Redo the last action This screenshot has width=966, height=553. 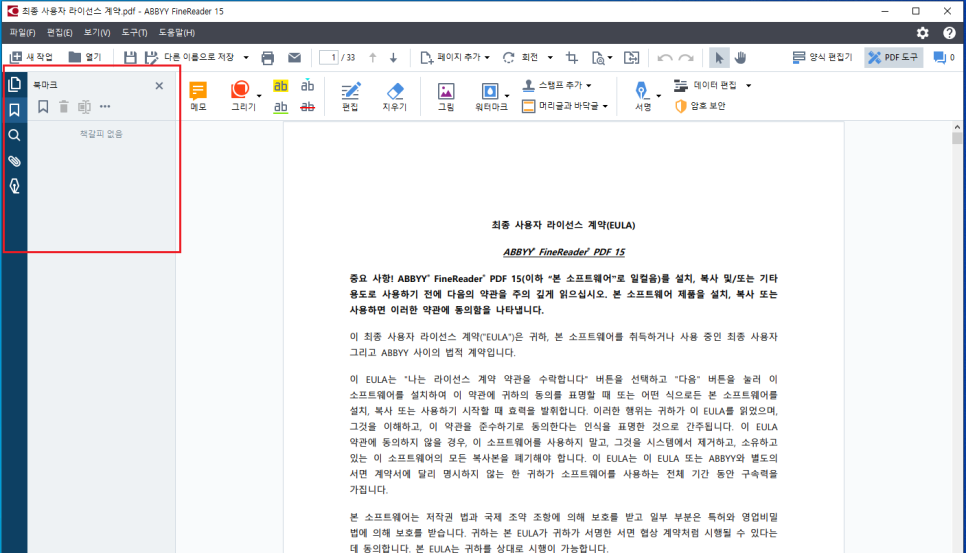click(x=686, y=58)
